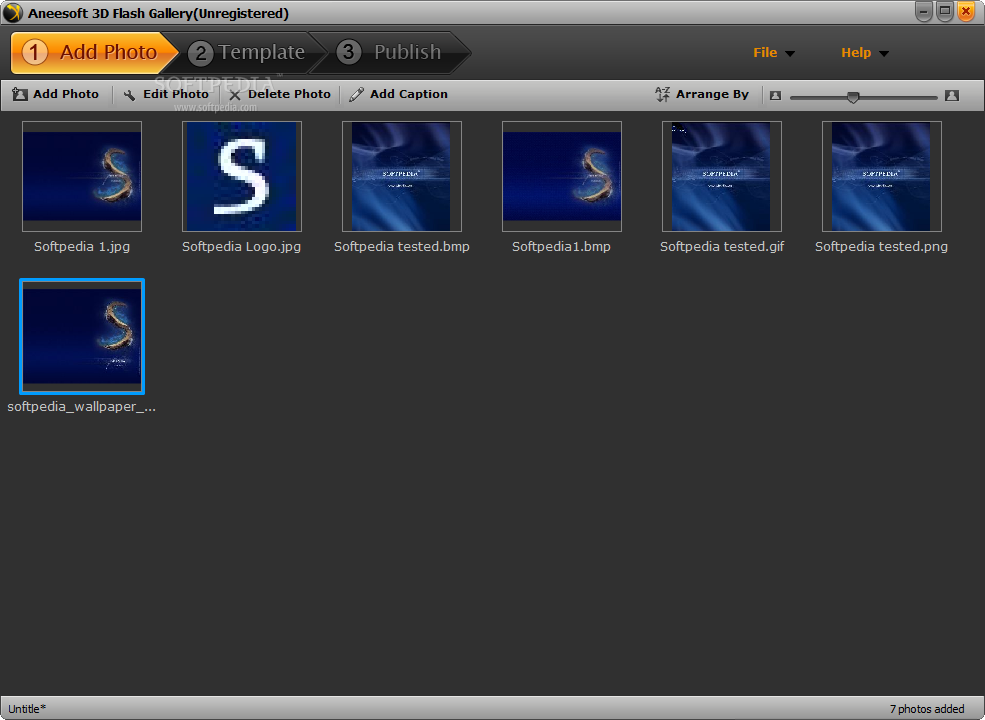This screenshot has height=720, width=985.
Task: Expand the Help dropdown arrow
Action: point(884,54)
